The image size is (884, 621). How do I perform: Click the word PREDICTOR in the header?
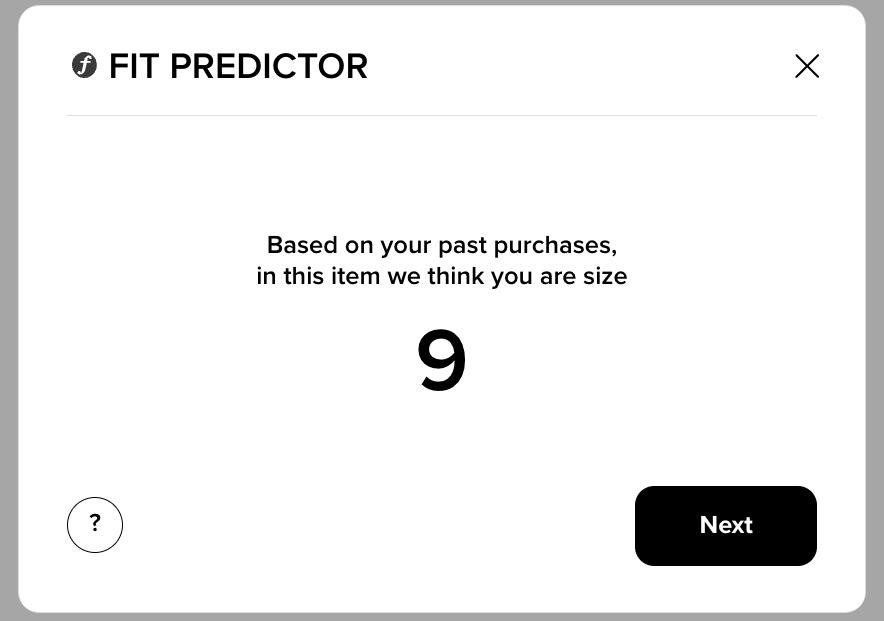(269, 66)
